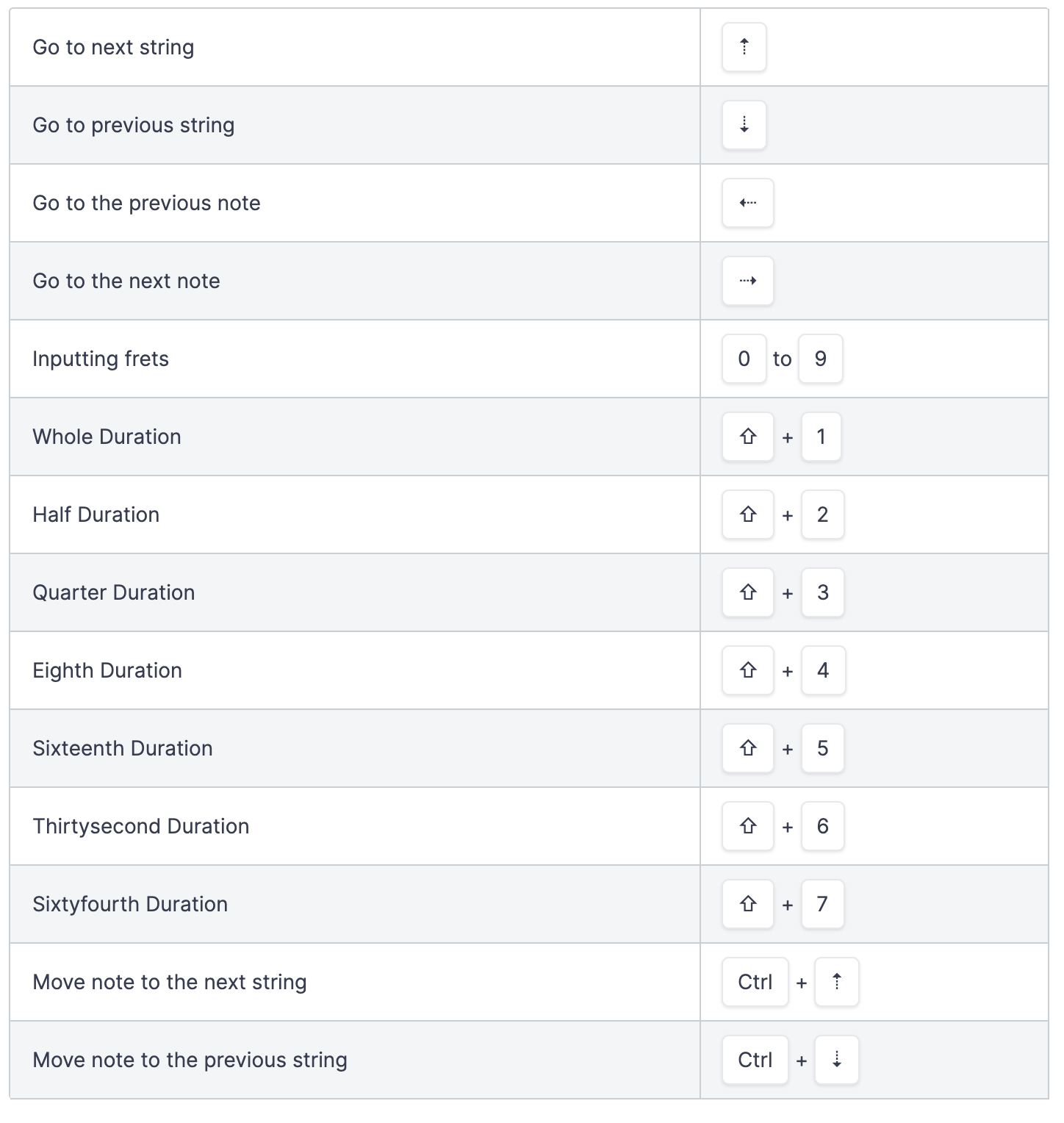Click the 0 key in Inputting frets row
The image size is (1064, 1123).
[744, 359]
